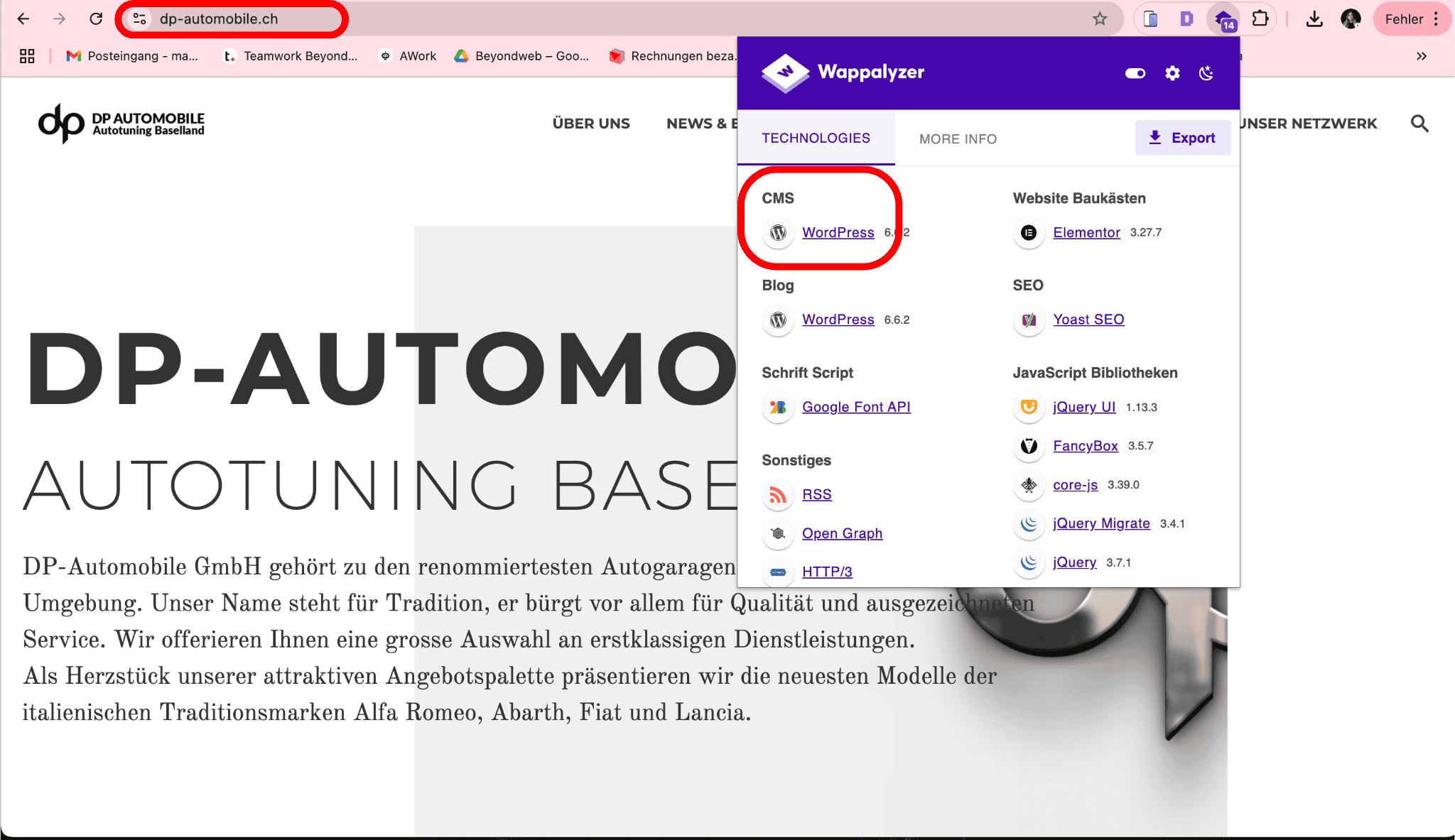Click the JavaScript Bibliotheken category heading

click(1095, 373)
